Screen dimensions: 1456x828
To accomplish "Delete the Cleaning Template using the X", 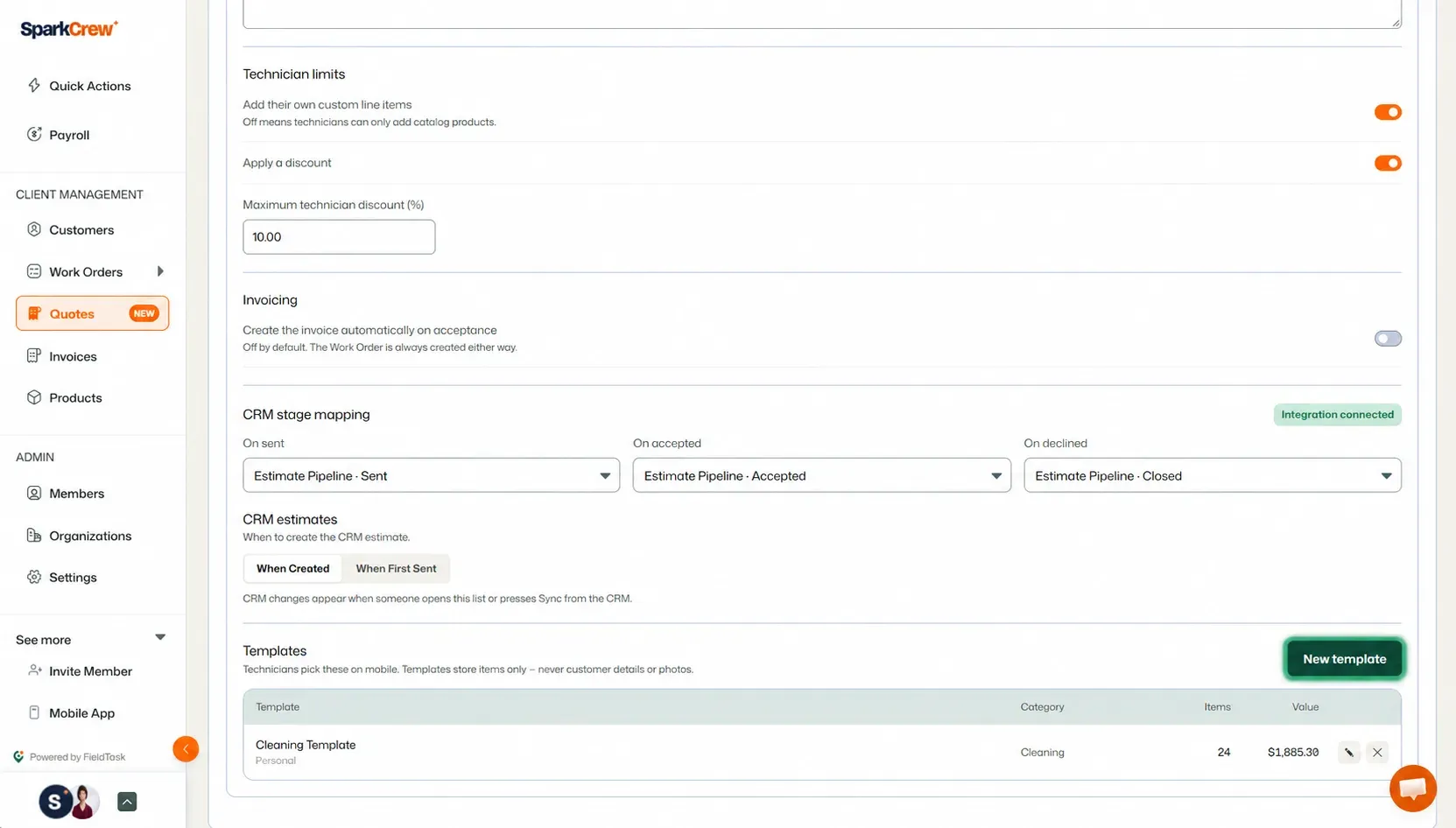I will [1377, 752].
